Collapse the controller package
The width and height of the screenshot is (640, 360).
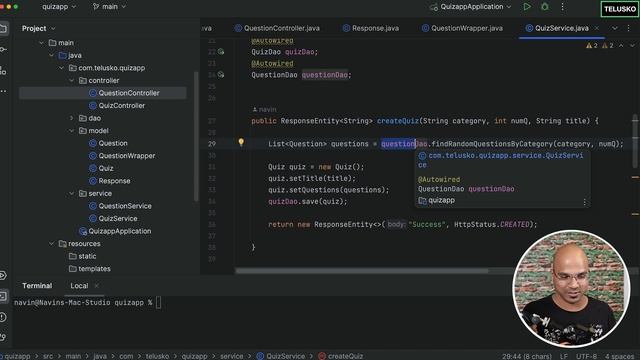click(x=71, y=81)
